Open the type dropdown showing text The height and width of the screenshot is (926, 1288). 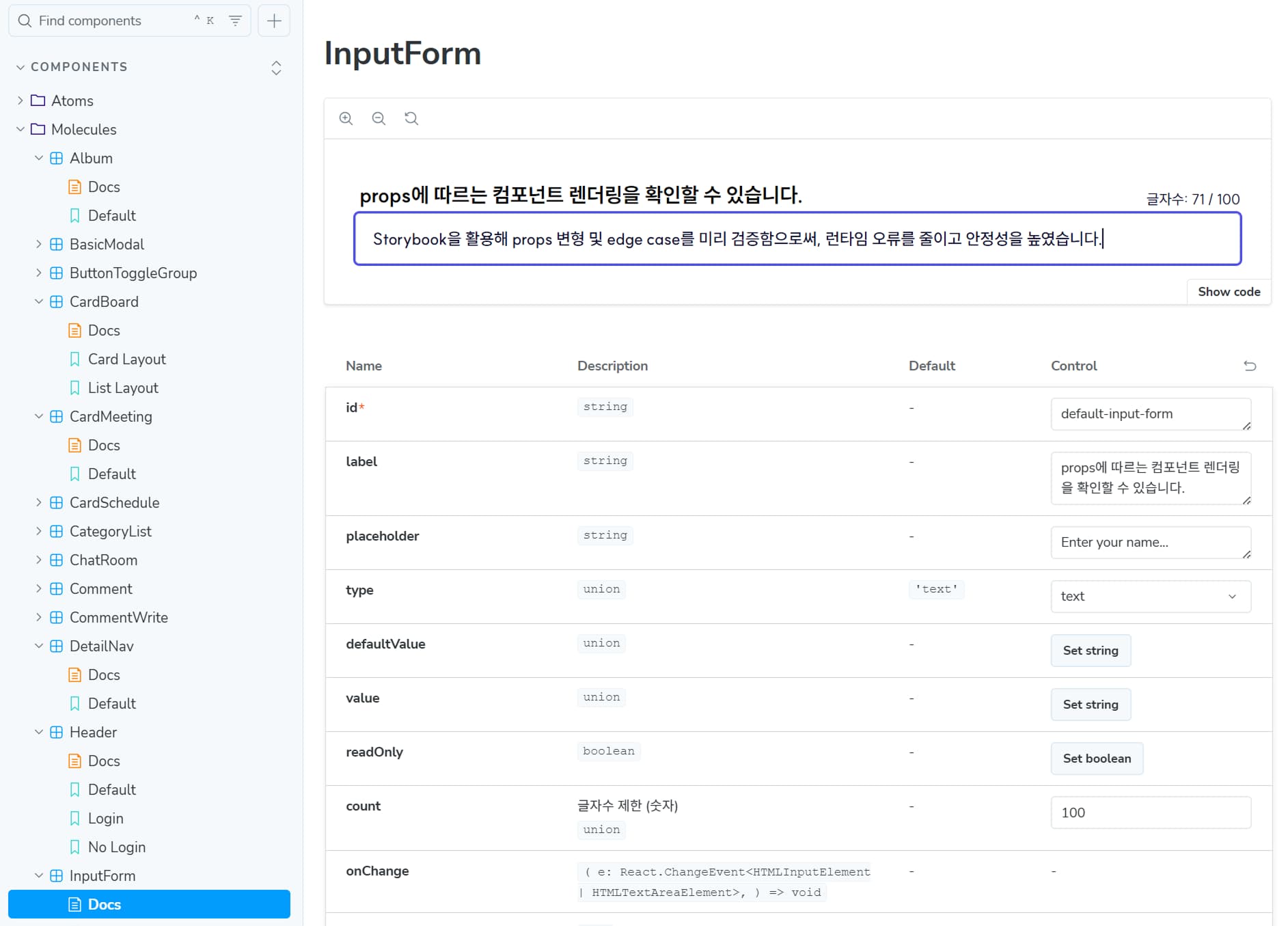[1150, 597]
